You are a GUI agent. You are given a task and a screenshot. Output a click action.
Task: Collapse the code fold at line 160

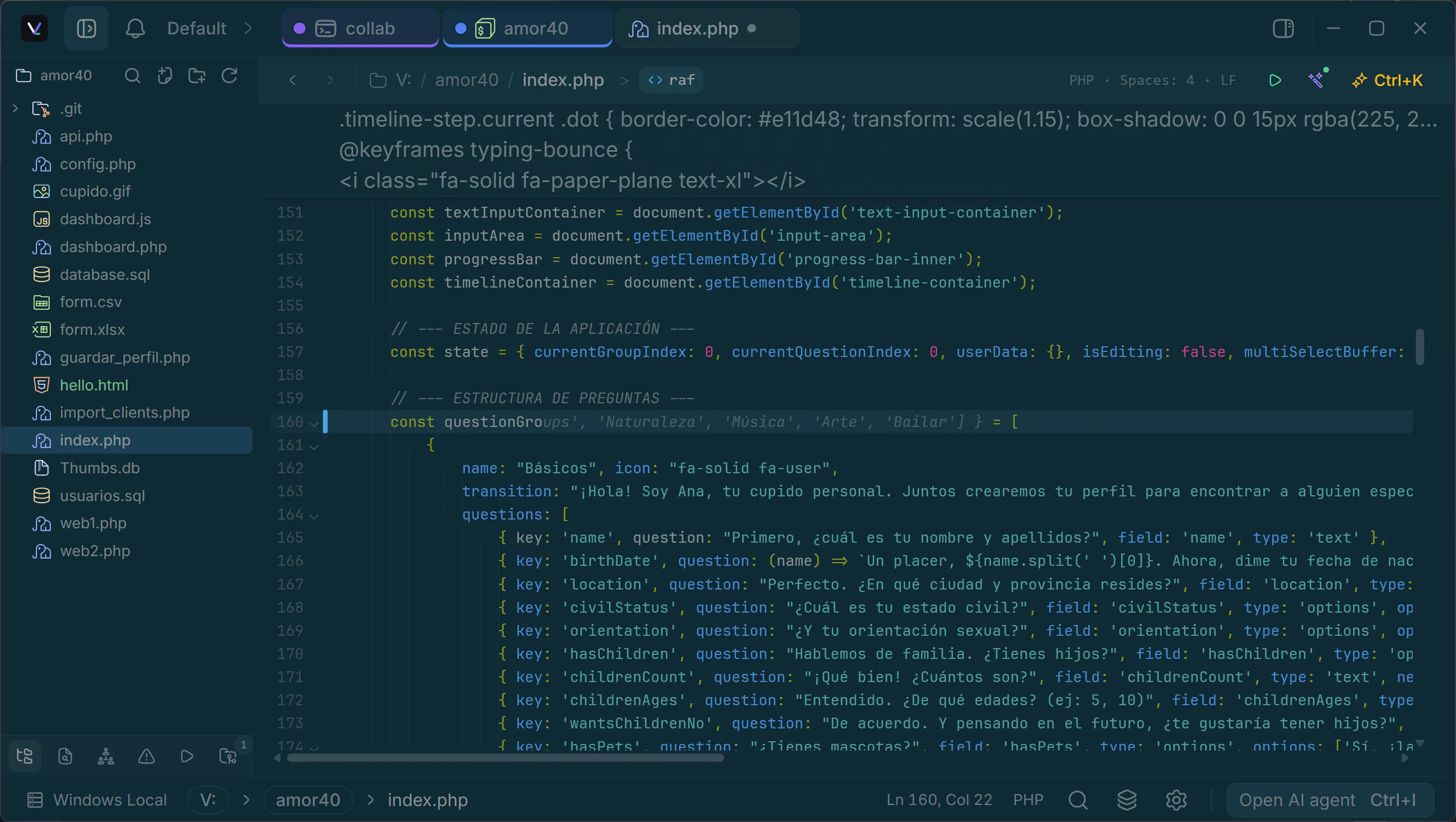tap(314, 423)
